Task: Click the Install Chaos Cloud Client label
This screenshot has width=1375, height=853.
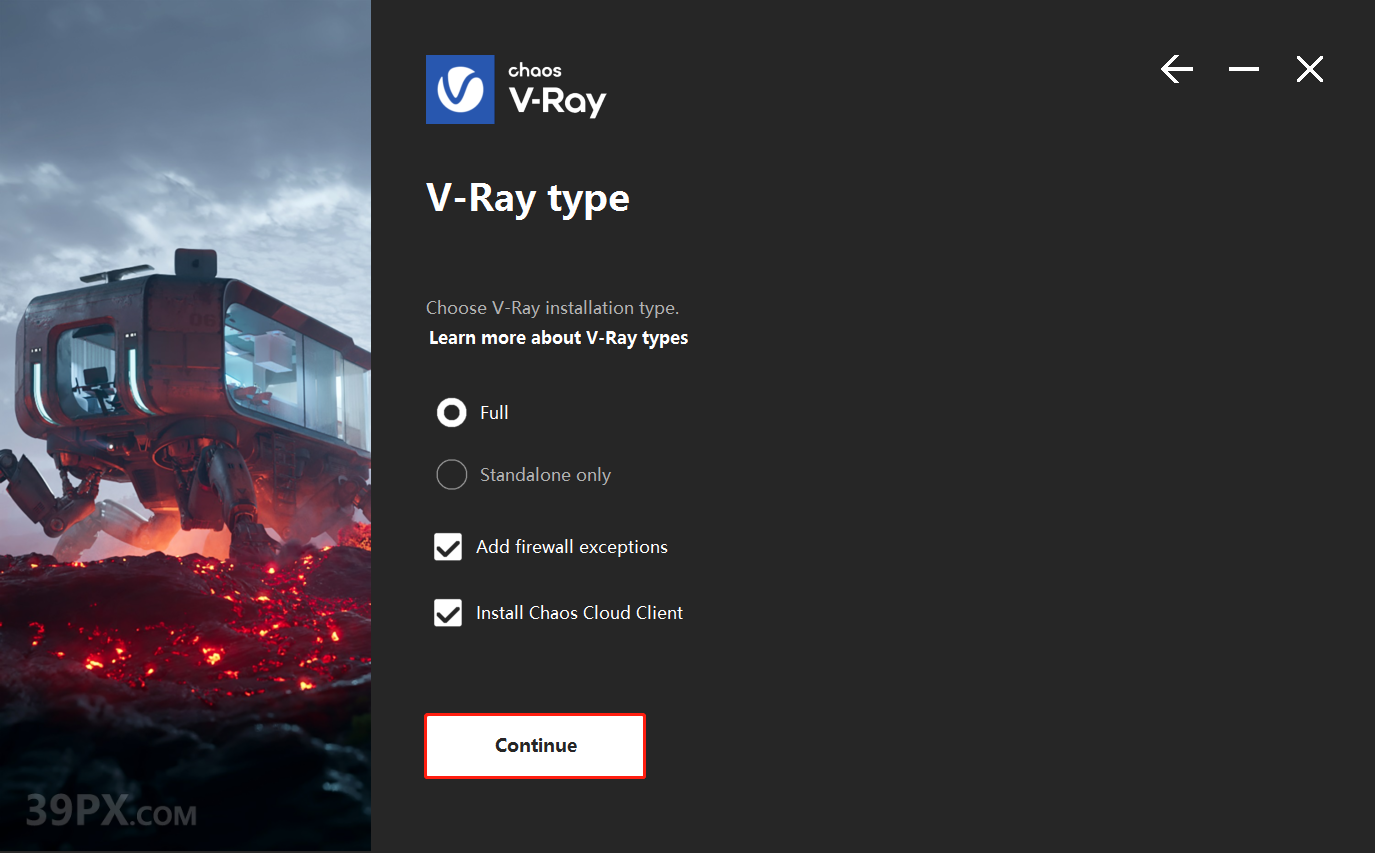Action: (579, 613)
